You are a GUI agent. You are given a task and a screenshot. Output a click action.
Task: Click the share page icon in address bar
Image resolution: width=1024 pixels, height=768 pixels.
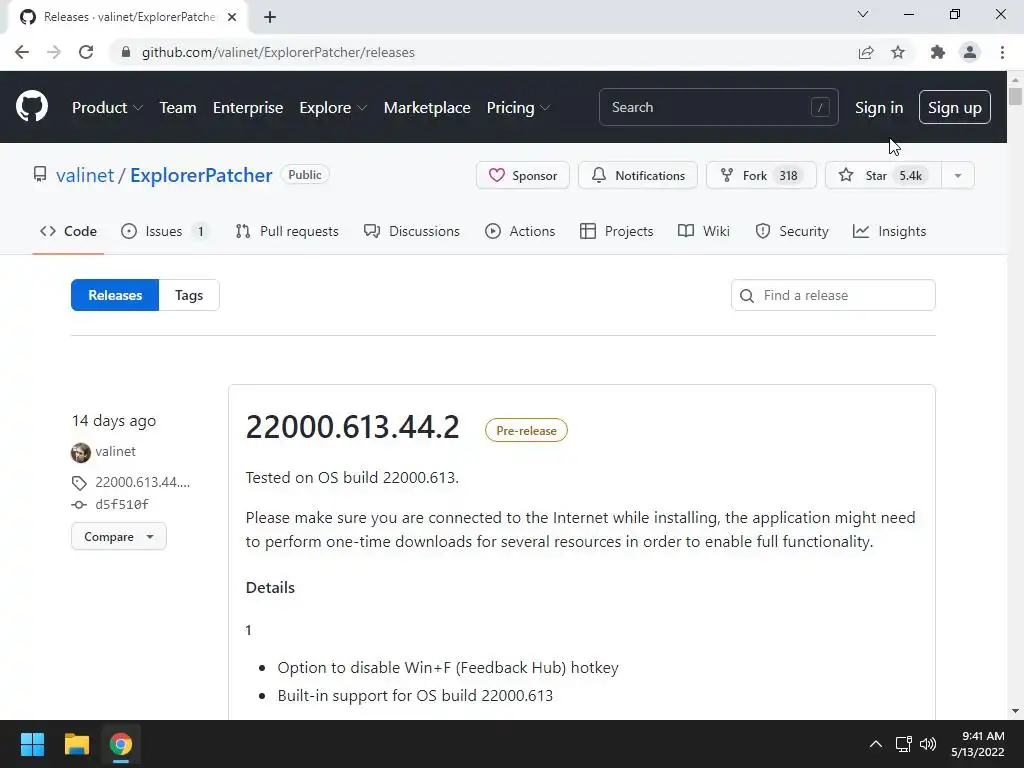[866, 52]
